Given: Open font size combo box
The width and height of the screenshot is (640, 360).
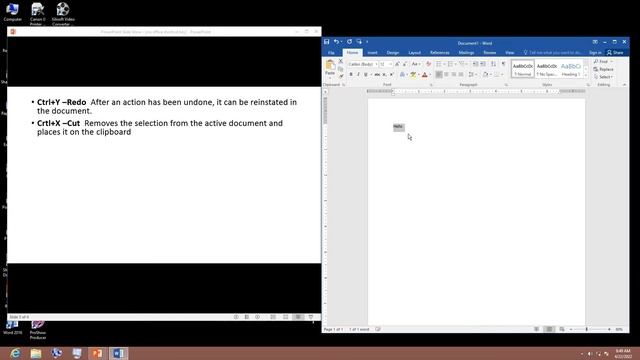Looking at the screenshot, I should [386, 64].
